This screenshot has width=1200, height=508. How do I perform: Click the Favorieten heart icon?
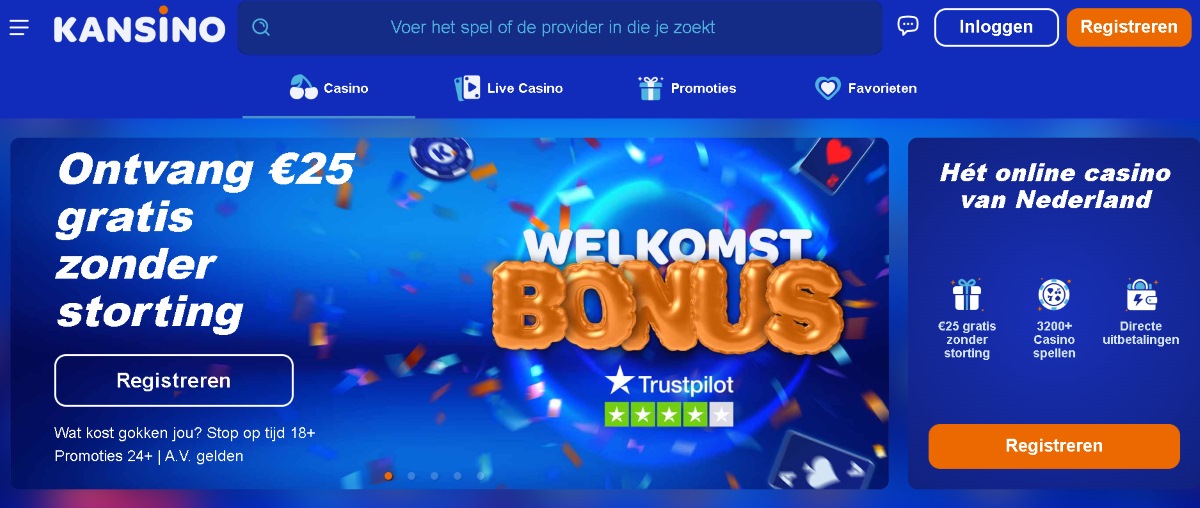click(x=827, y=88)
